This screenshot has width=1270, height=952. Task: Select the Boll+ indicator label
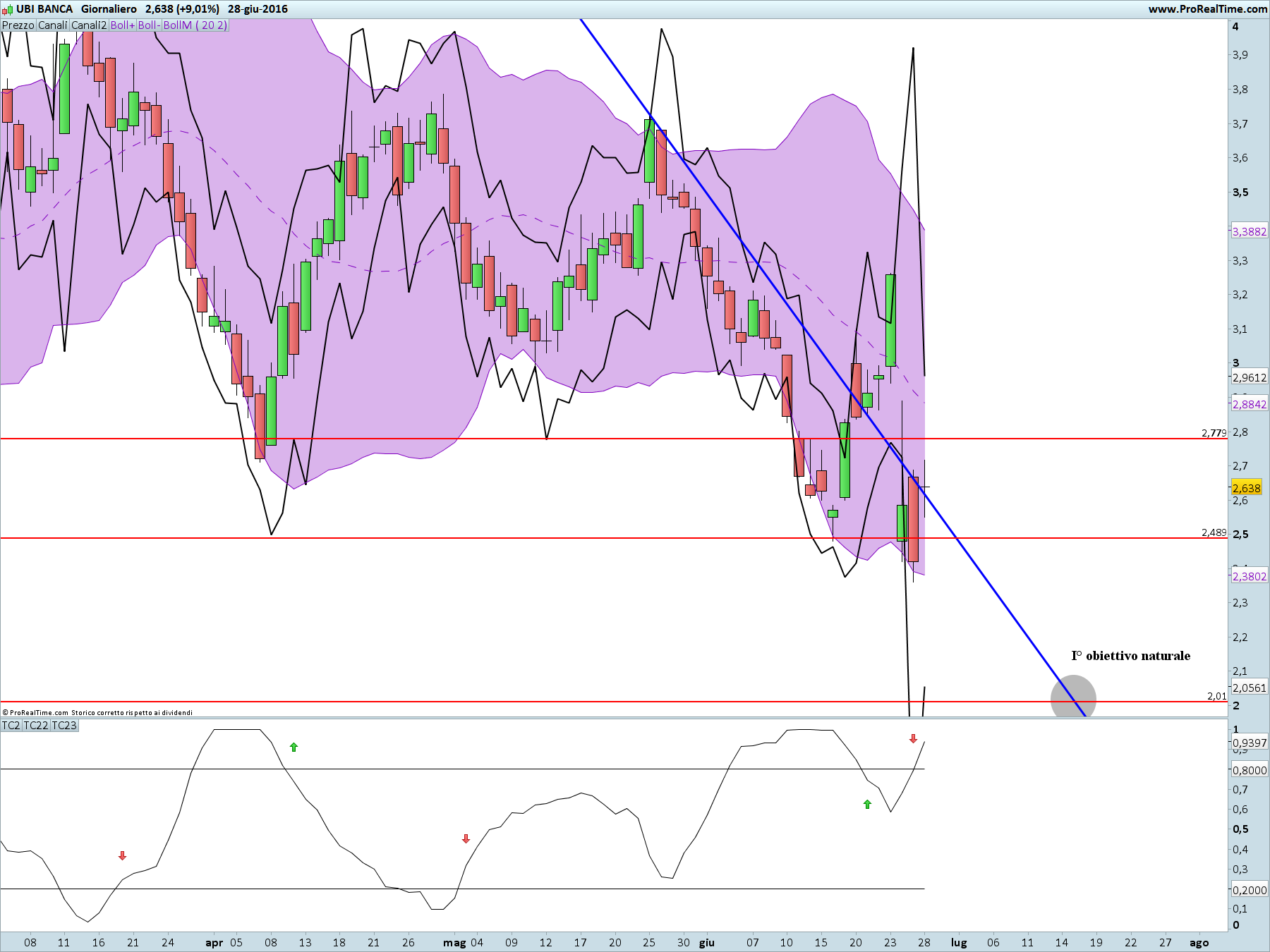(x=123, y=25)
